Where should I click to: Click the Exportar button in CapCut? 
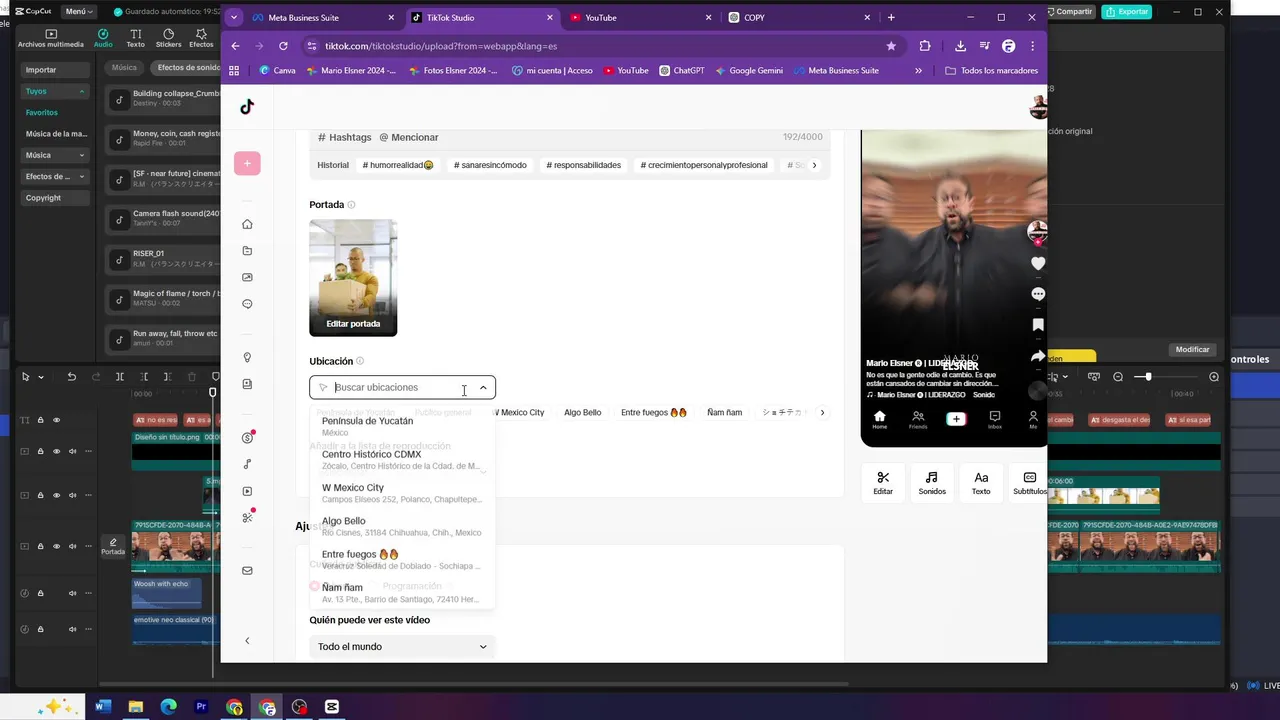(1126, 12)
